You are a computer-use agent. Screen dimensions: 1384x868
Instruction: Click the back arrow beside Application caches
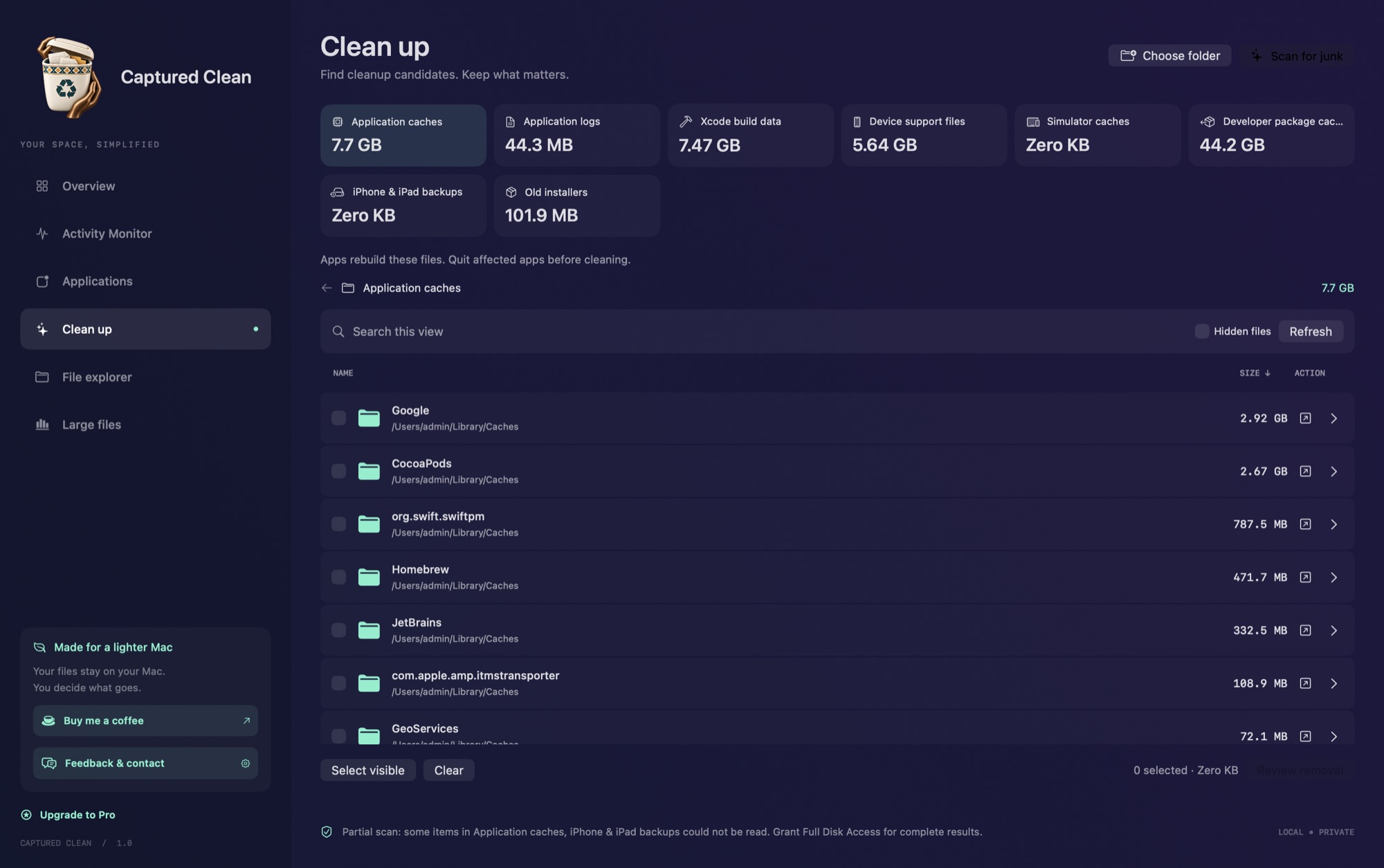(327, 288)
